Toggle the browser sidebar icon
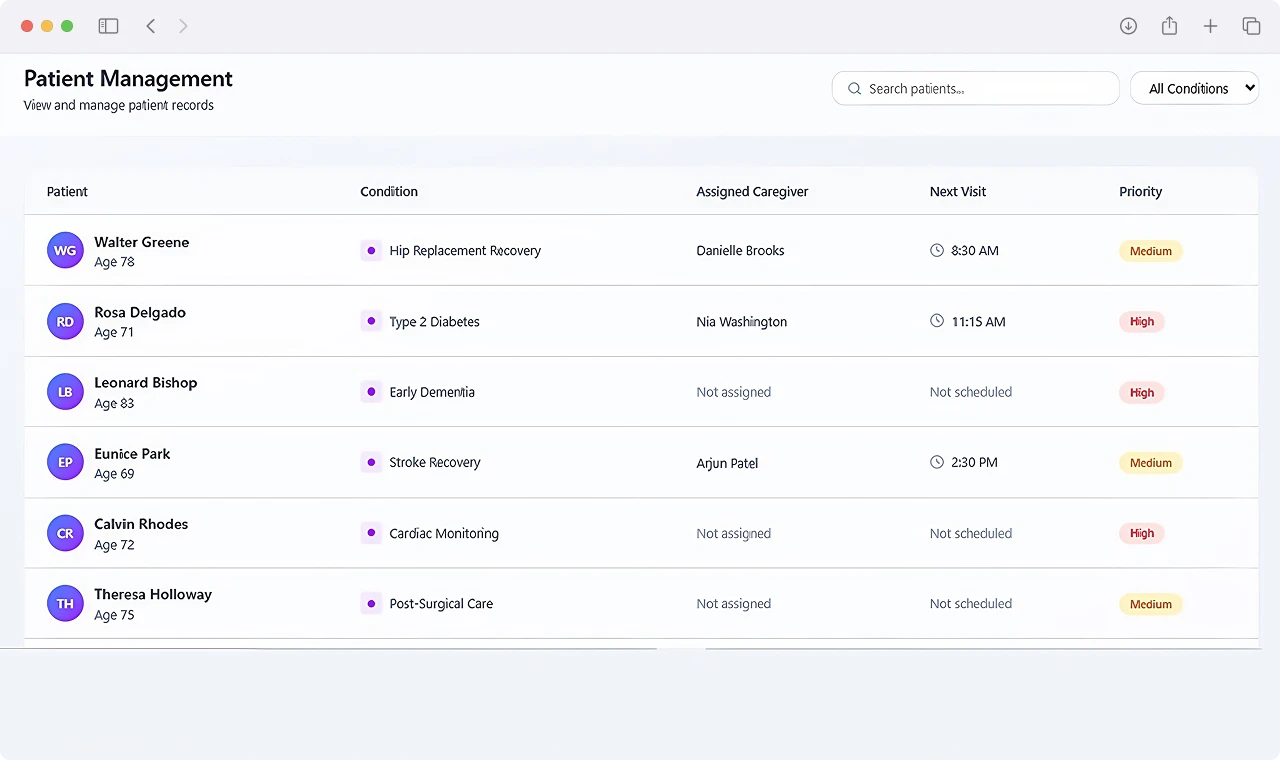 (108, 26)
